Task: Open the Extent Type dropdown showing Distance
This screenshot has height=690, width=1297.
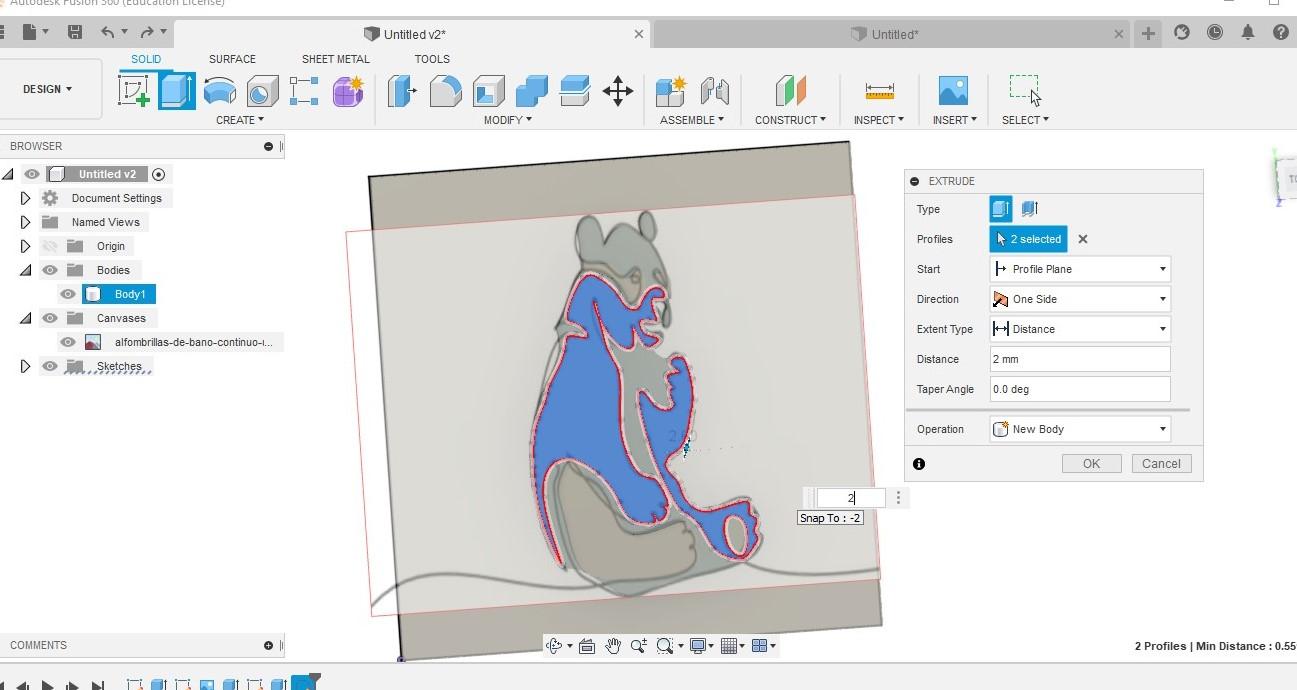Action: pos(1080,329)
